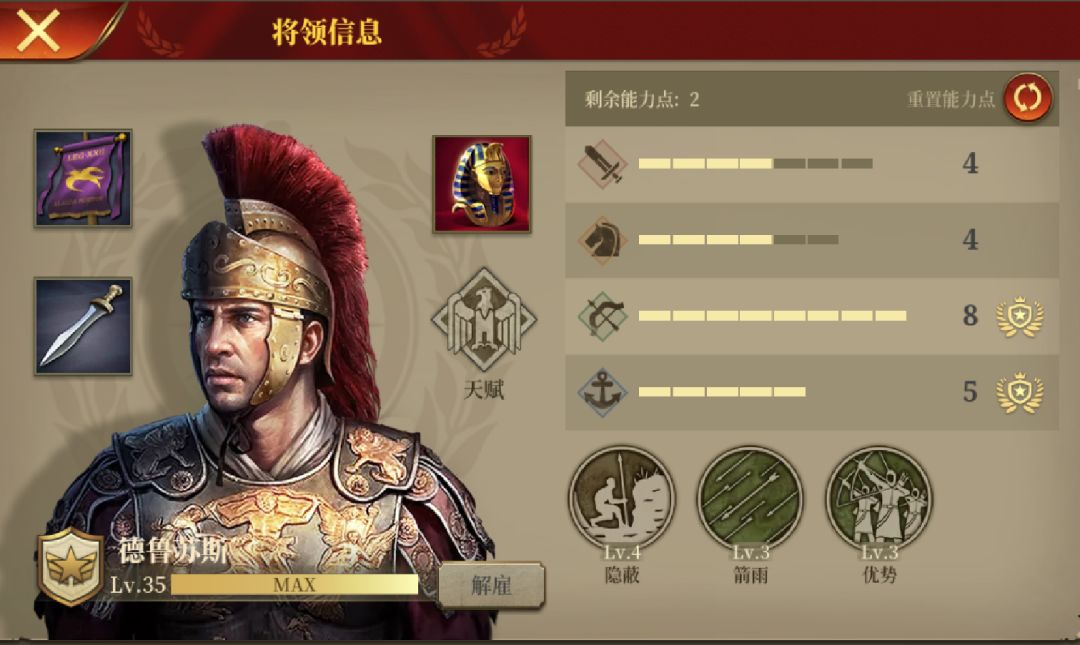The width and height of the screenshot is (1080, 645).
Task: Open the pharaoh golden mask item slot
Action: (x=481, y=184)
